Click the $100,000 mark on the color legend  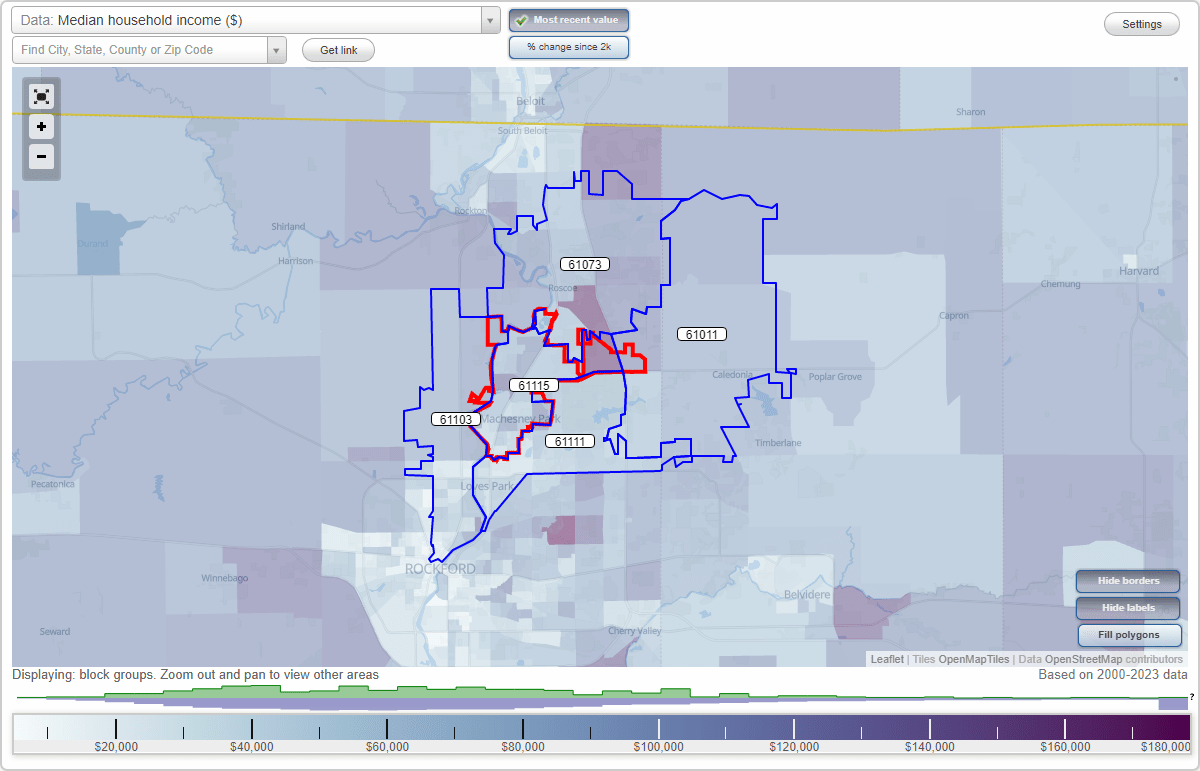point(659,746)
